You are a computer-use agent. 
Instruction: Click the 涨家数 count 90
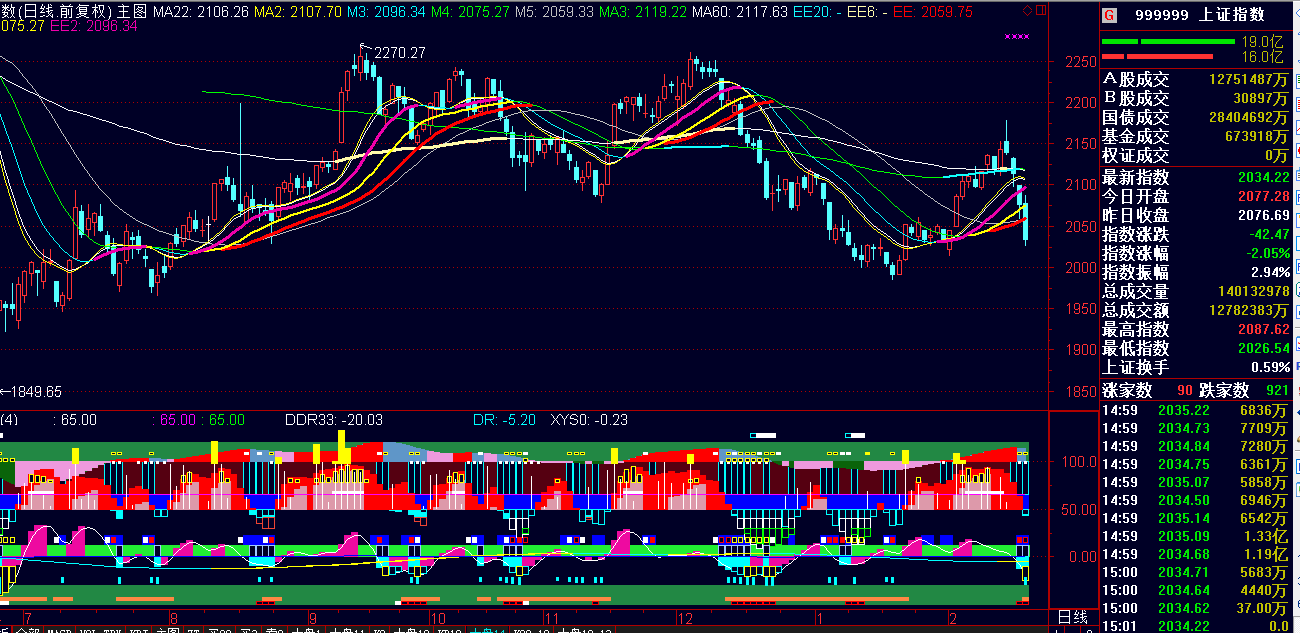click(x=1184, y=390)
